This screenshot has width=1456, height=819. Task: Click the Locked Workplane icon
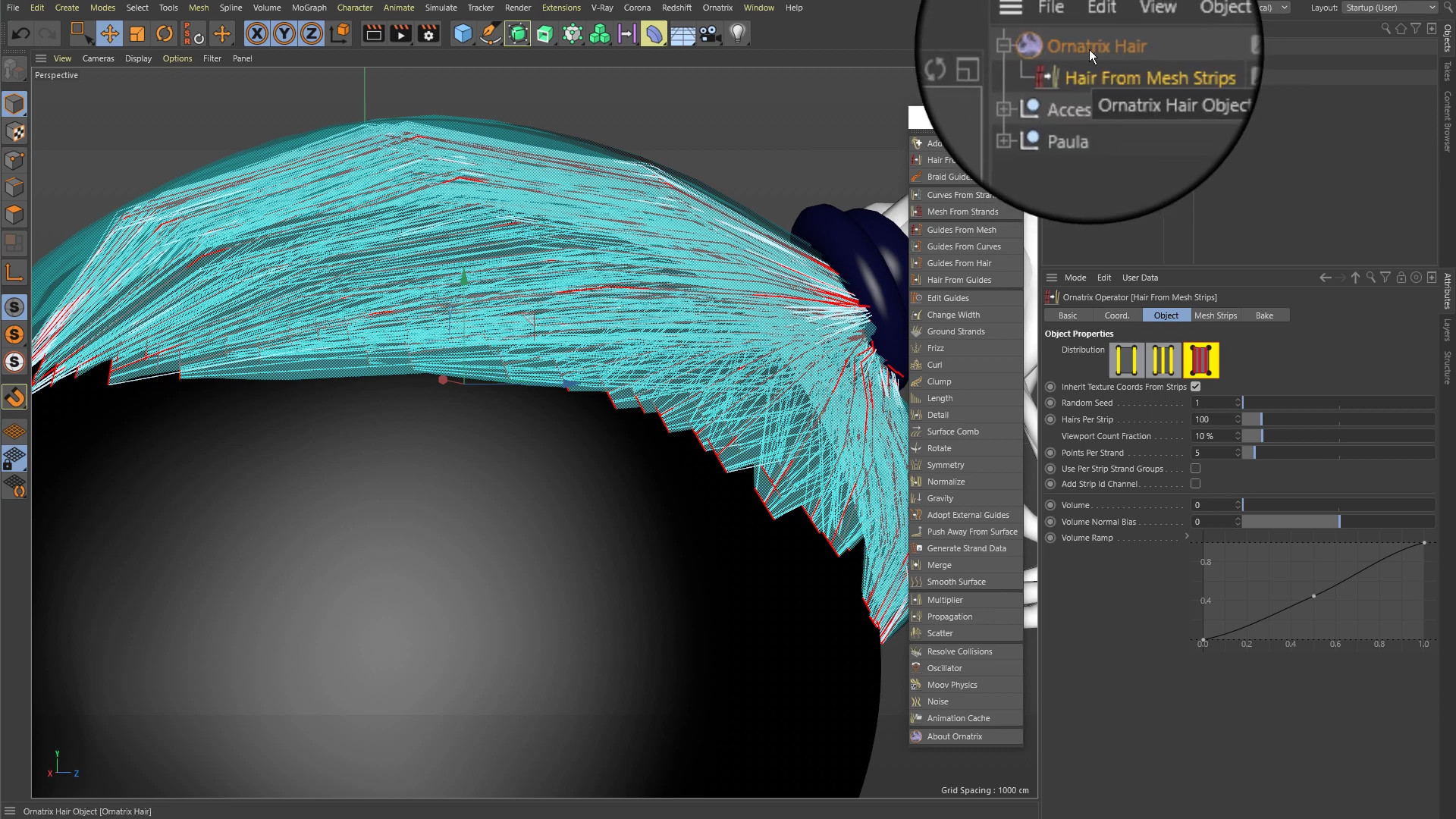tap(14, 459)
